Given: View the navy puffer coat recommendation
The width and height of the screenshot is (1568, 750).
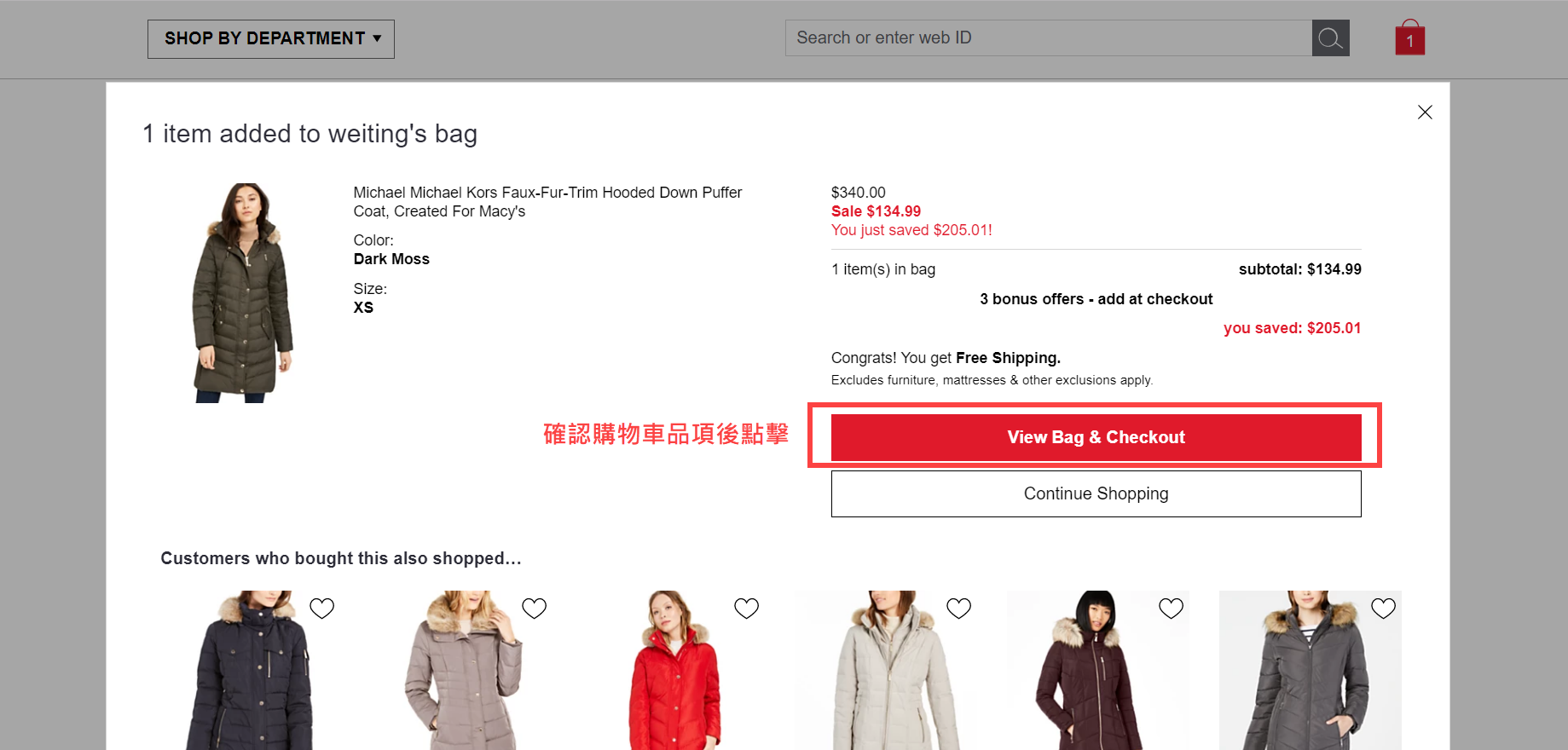Looking at the screenshot, I should 249,673.
